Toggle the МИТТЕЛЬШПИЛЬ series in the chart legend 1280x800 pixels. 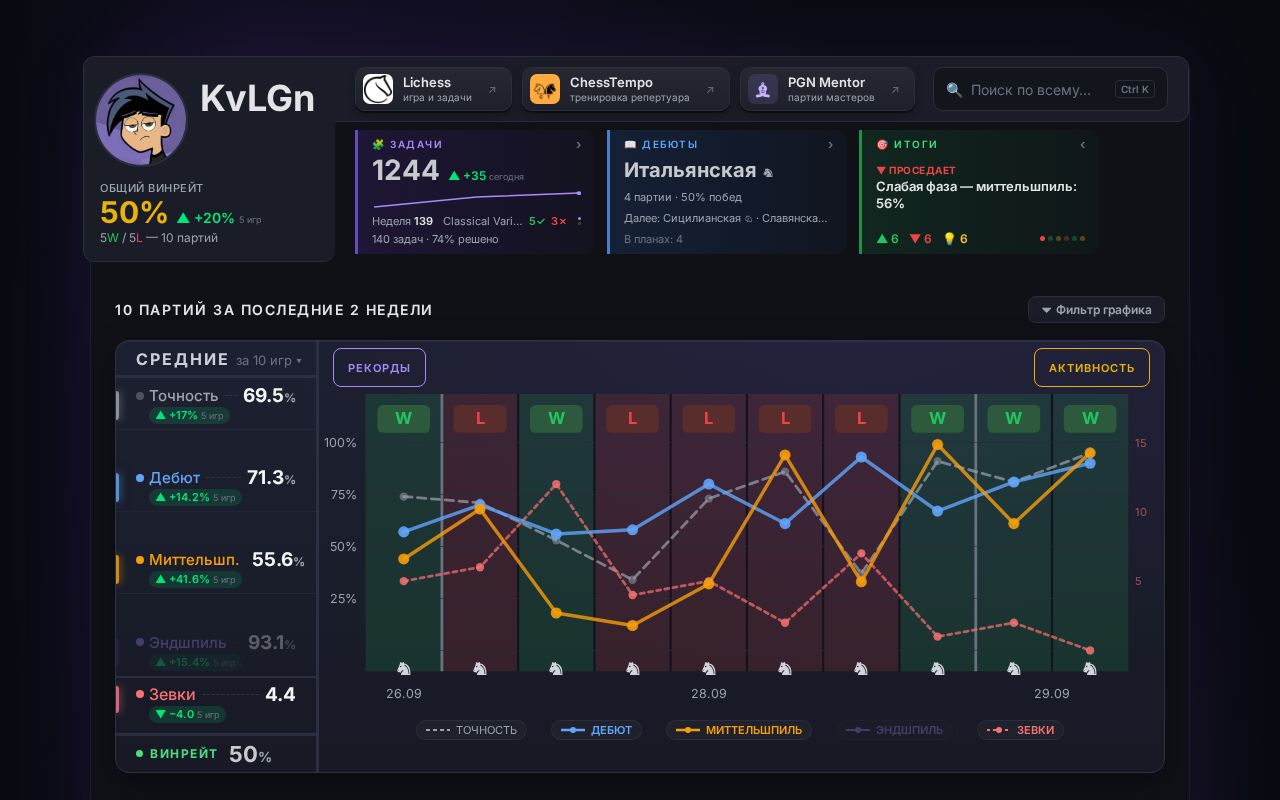[x=739, y=730]
